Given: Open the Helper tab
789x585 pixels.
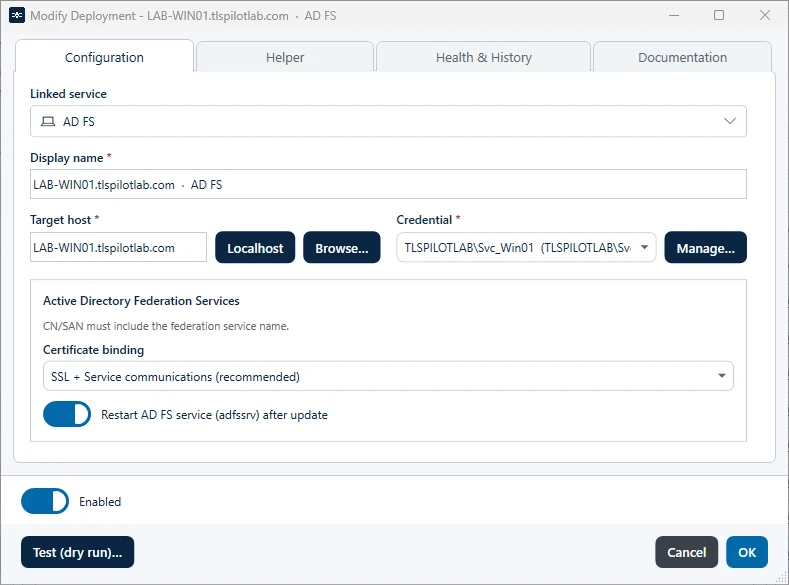Looking at the screenshot, I should [285, 57].
